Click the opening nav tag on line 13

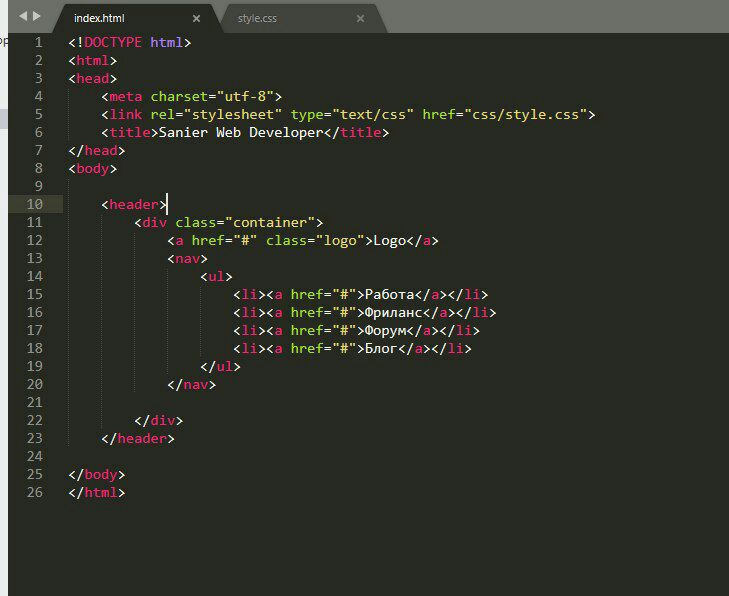[187, 258]
